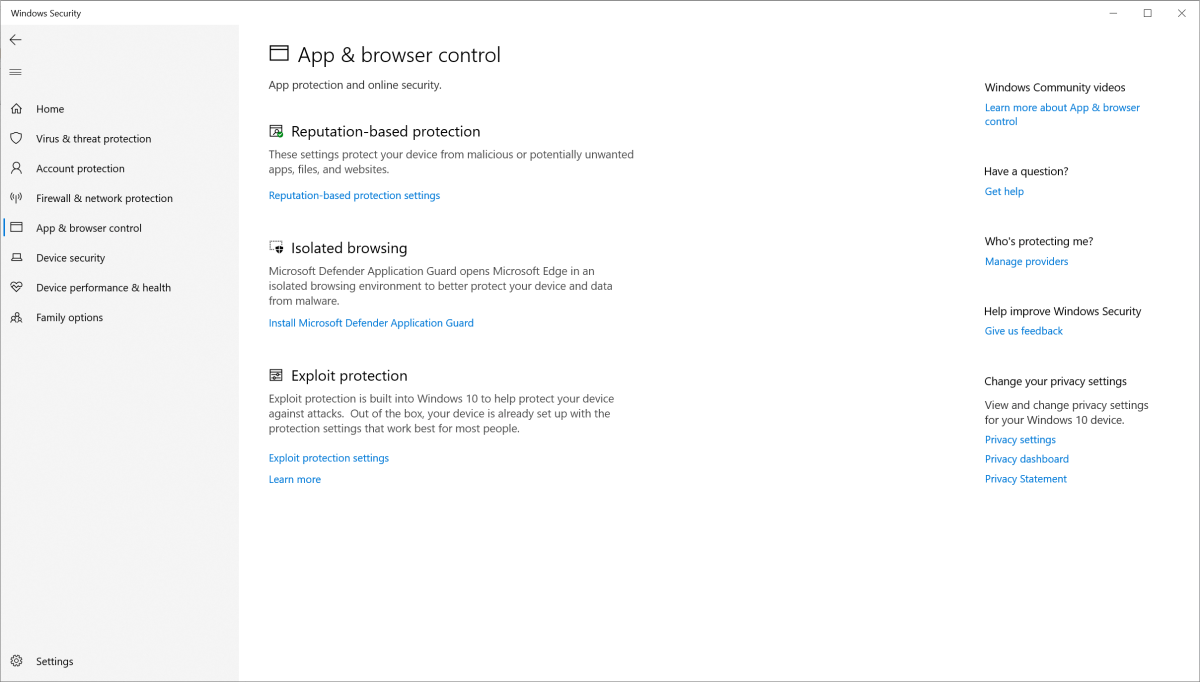Image resolution: width=1200 pixels, height=682 pixels.
Task: Install Microsoft Defender Application Guard
Action: tap(371, 322)
